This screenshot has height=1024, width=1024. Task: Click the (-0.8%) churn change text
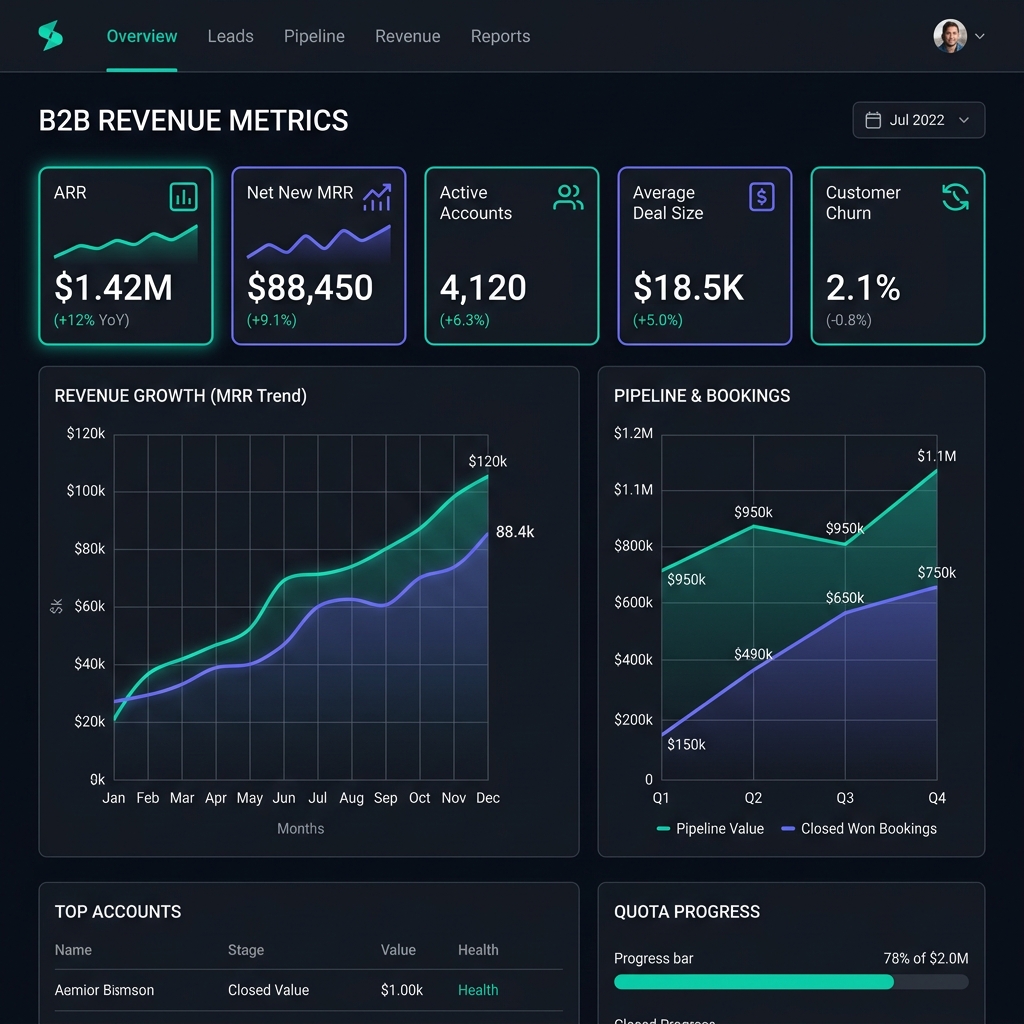(848, 320)
